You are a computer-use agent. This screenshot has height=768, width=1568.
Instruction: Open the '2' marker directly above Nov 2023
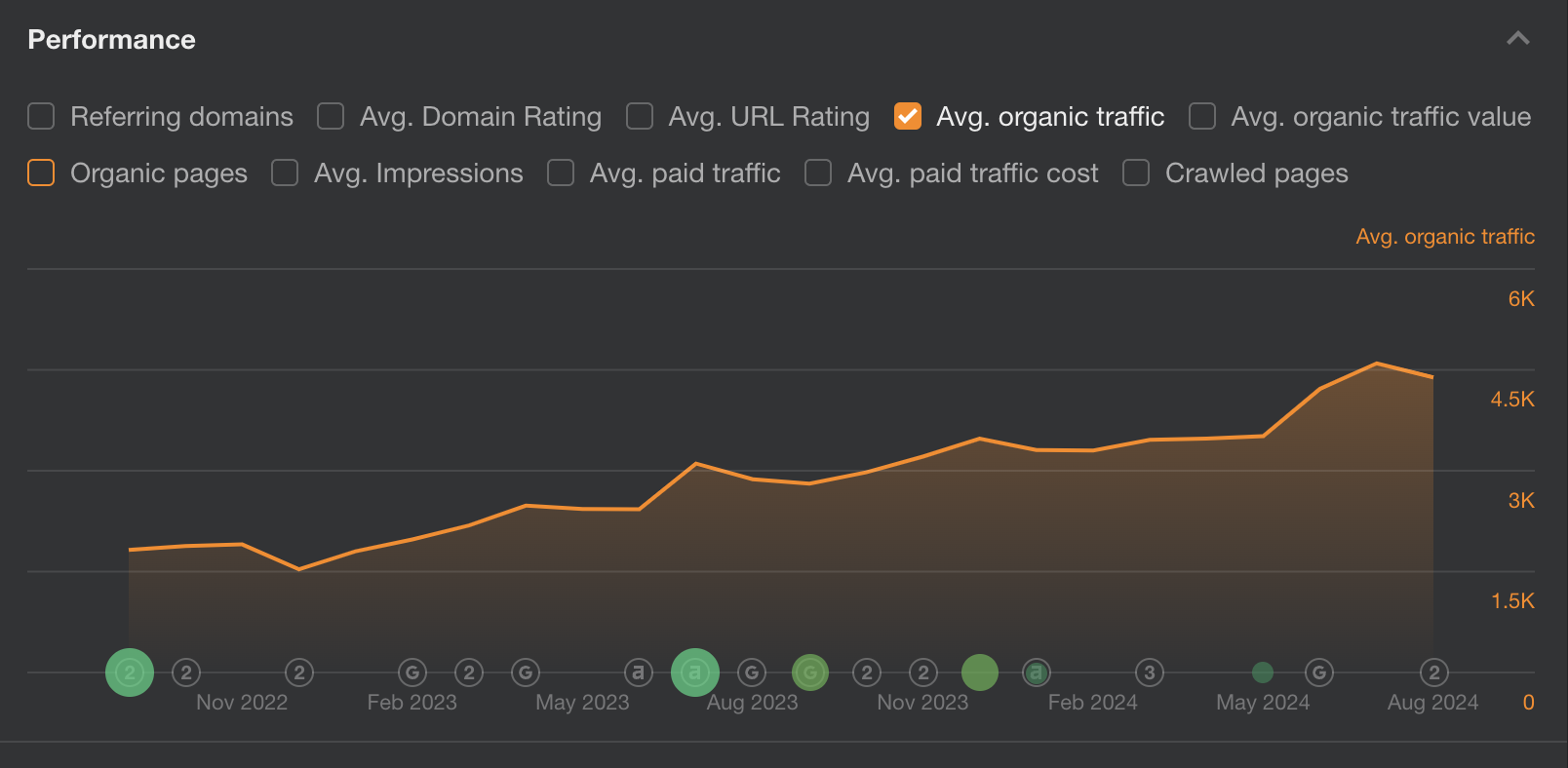923,672
